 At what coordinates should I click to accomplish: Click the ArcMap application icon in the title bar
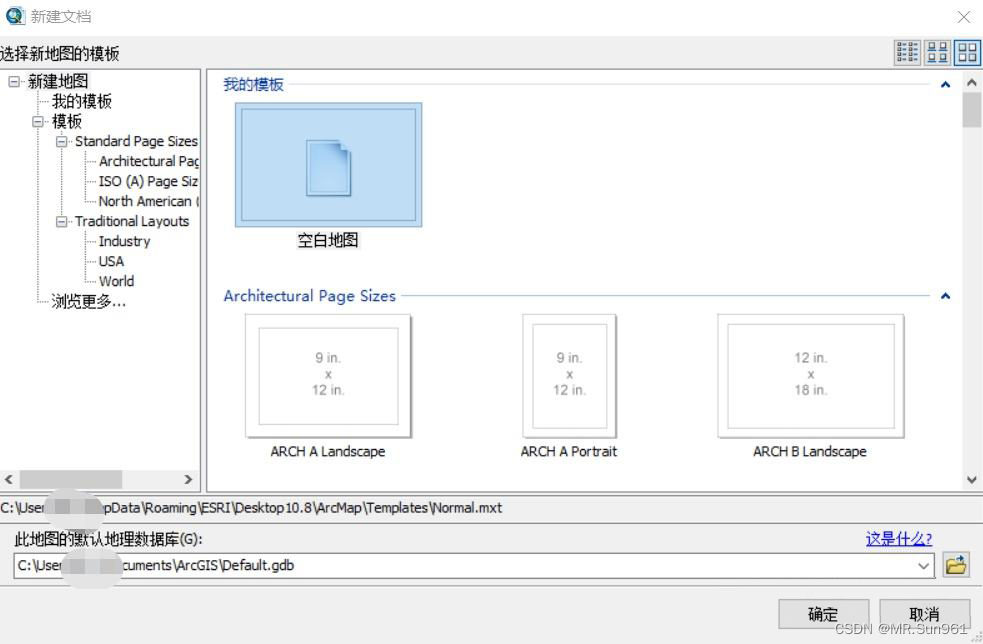(14, 16)
